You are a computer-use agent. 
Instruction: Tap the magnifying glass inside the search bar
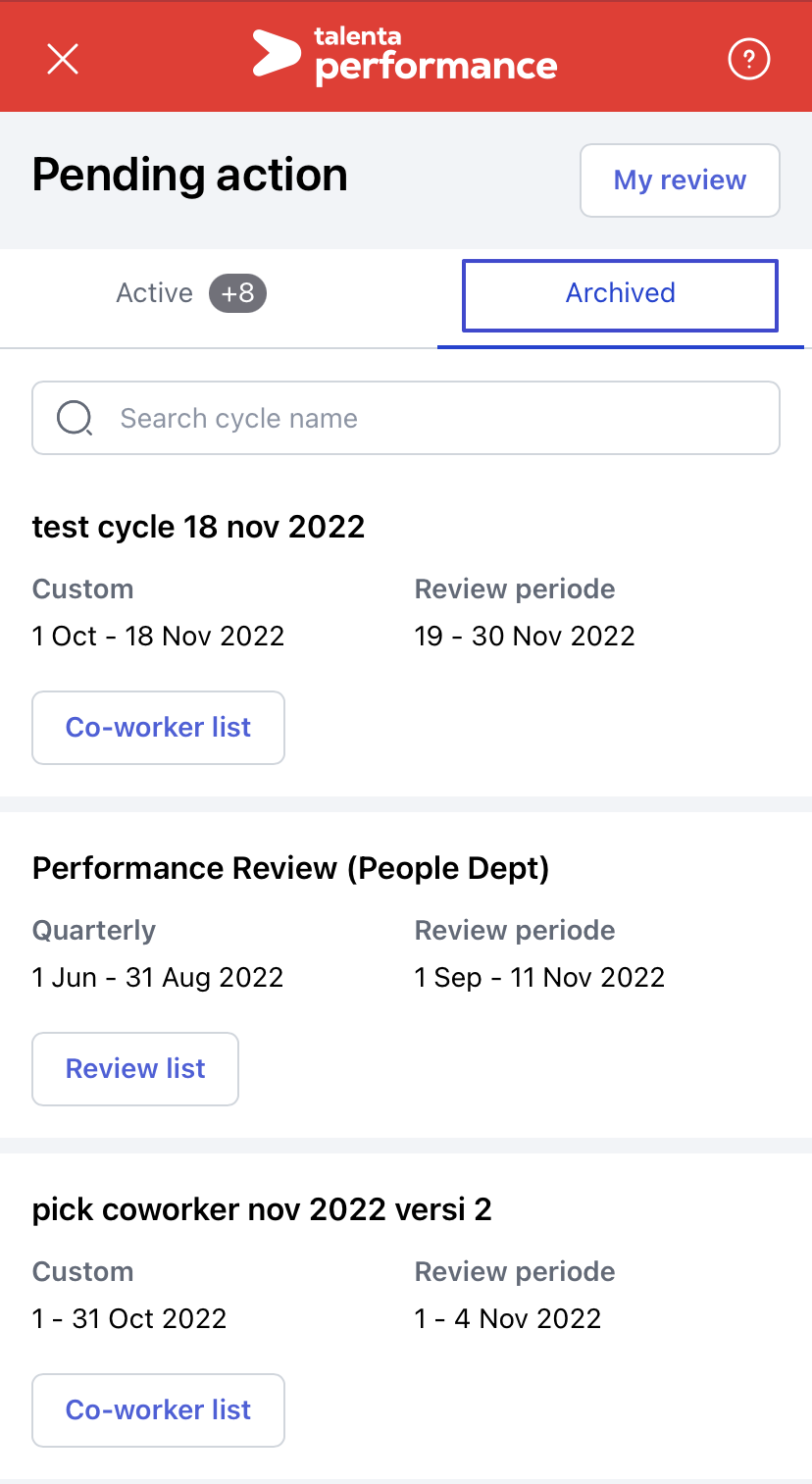[x=74, y=418]
